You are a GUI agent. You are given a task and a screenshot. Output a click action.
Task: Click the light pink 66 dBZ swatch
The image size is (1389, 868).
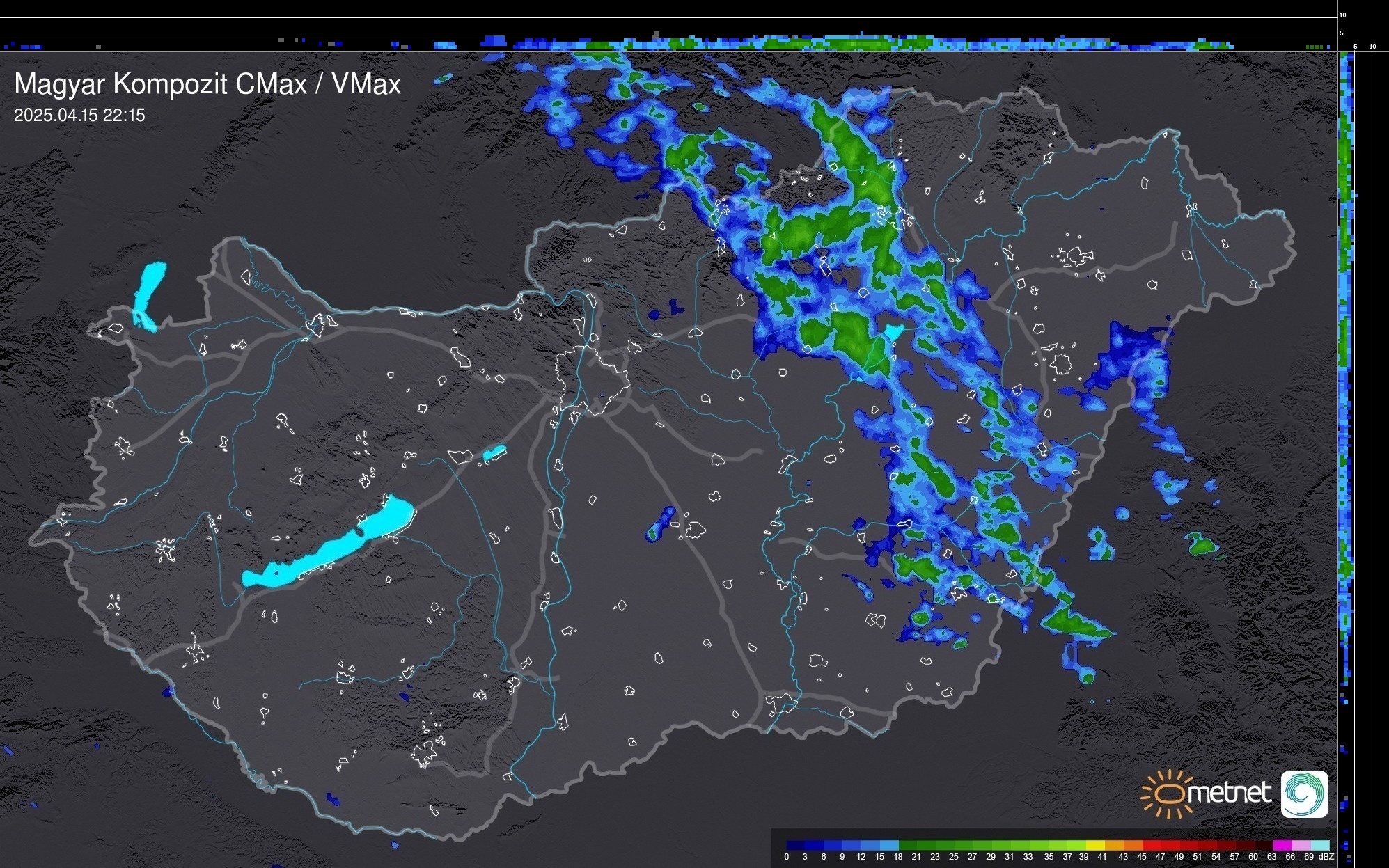point(1301,845)
